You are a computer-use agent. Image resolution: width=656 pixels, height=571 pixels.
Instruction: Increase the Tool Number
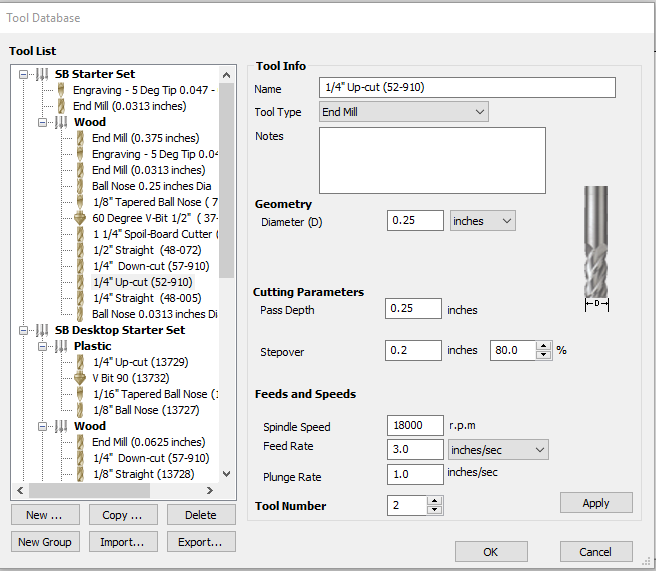coord(435,501)
